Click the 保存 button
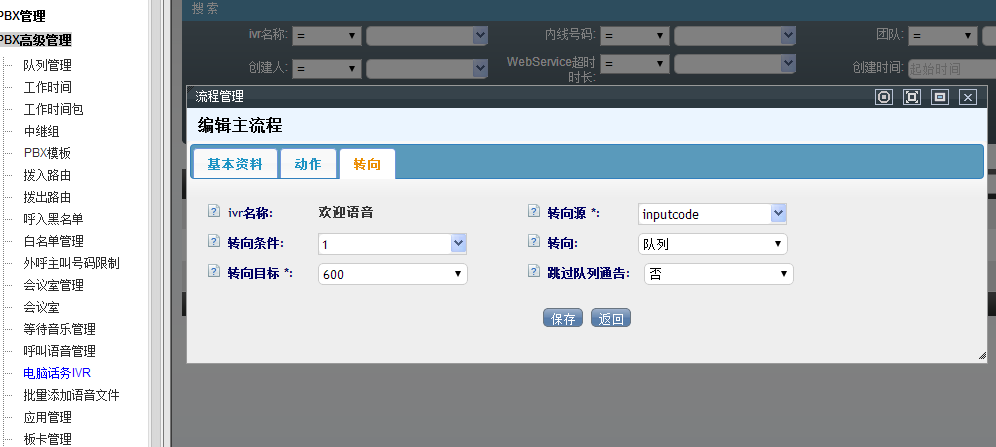This screenshot has height=447, width=996. 563,319
